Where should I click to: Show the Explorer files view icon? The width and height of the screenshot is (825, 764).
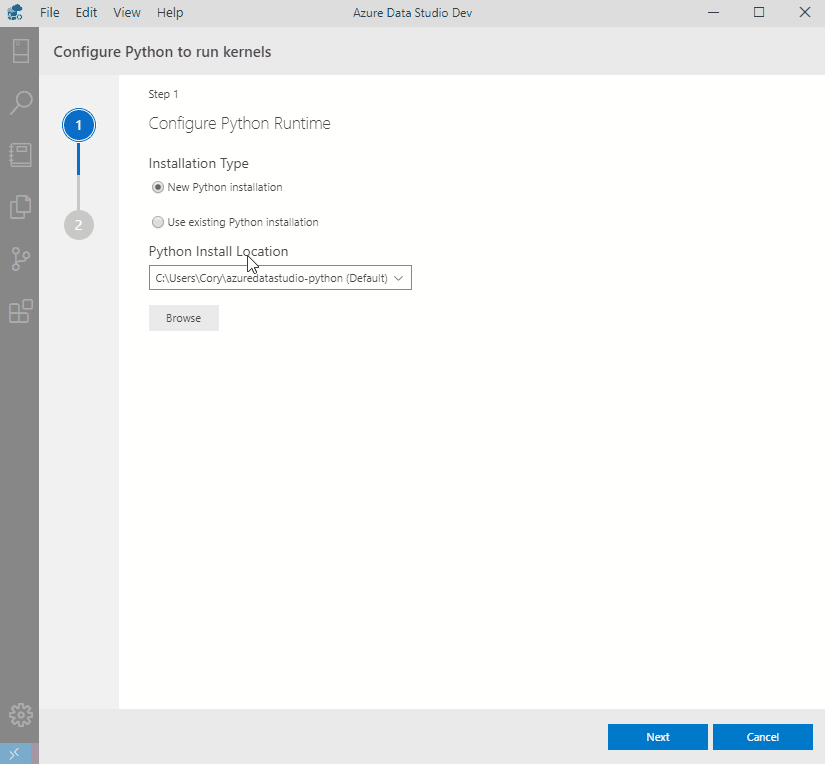(20, 207)
